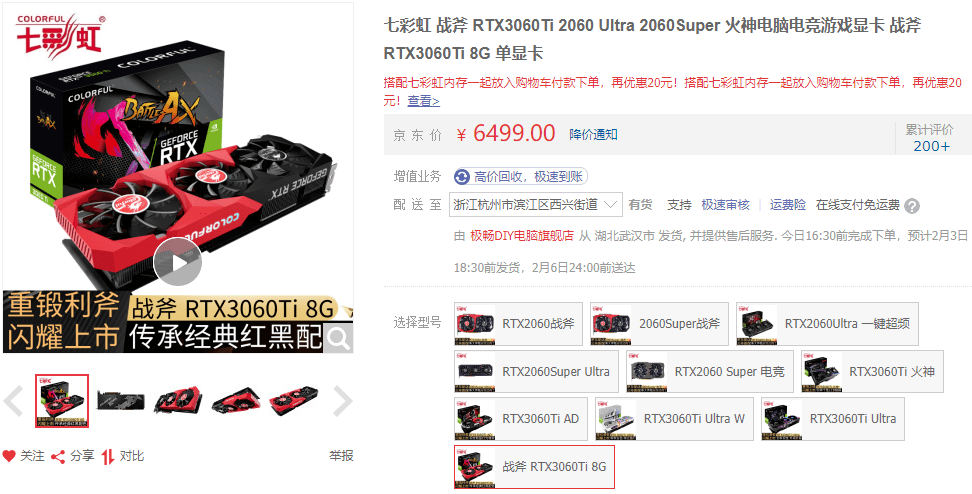Select the side-view graphics card thumbnail
This screenshot has height=494, width=972.
tap(121, 401)
